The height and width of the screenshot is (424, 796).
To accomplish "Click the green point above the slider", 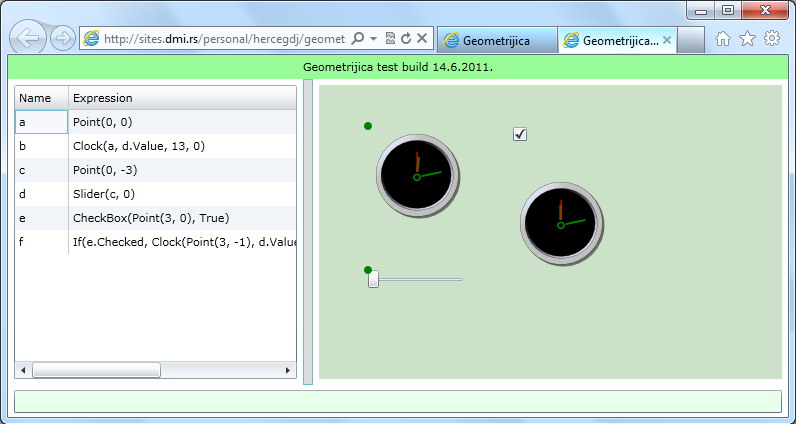I will (368, 270).
